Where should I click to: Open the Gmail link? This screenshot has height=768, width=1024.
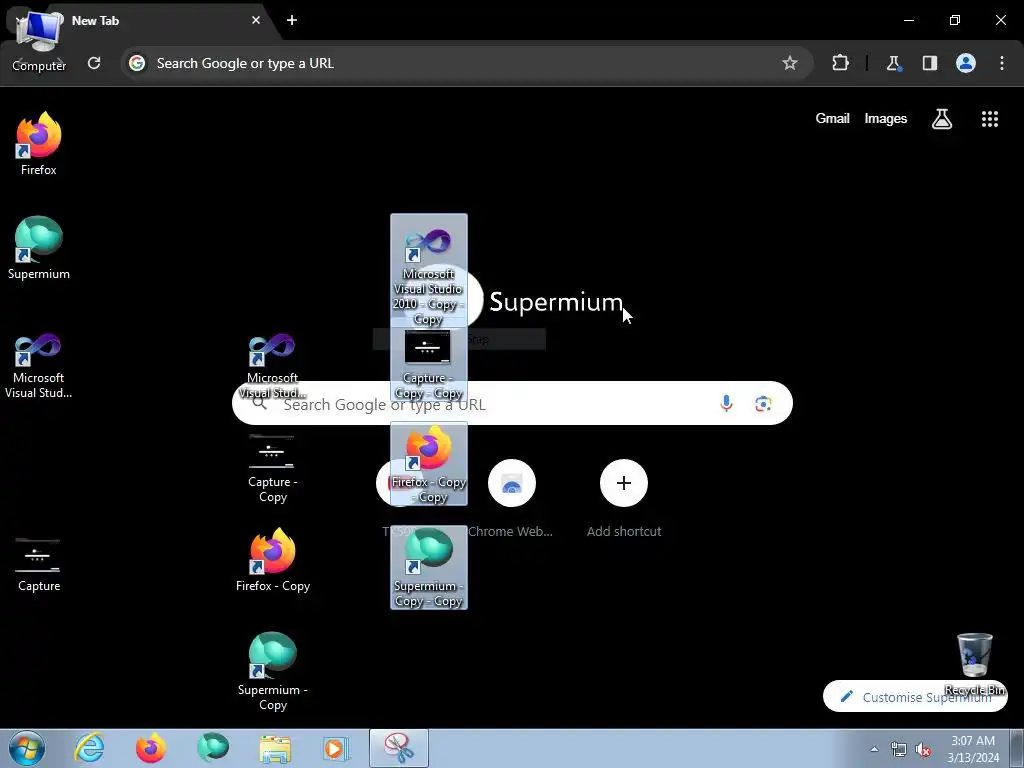[x=832, y=118]
